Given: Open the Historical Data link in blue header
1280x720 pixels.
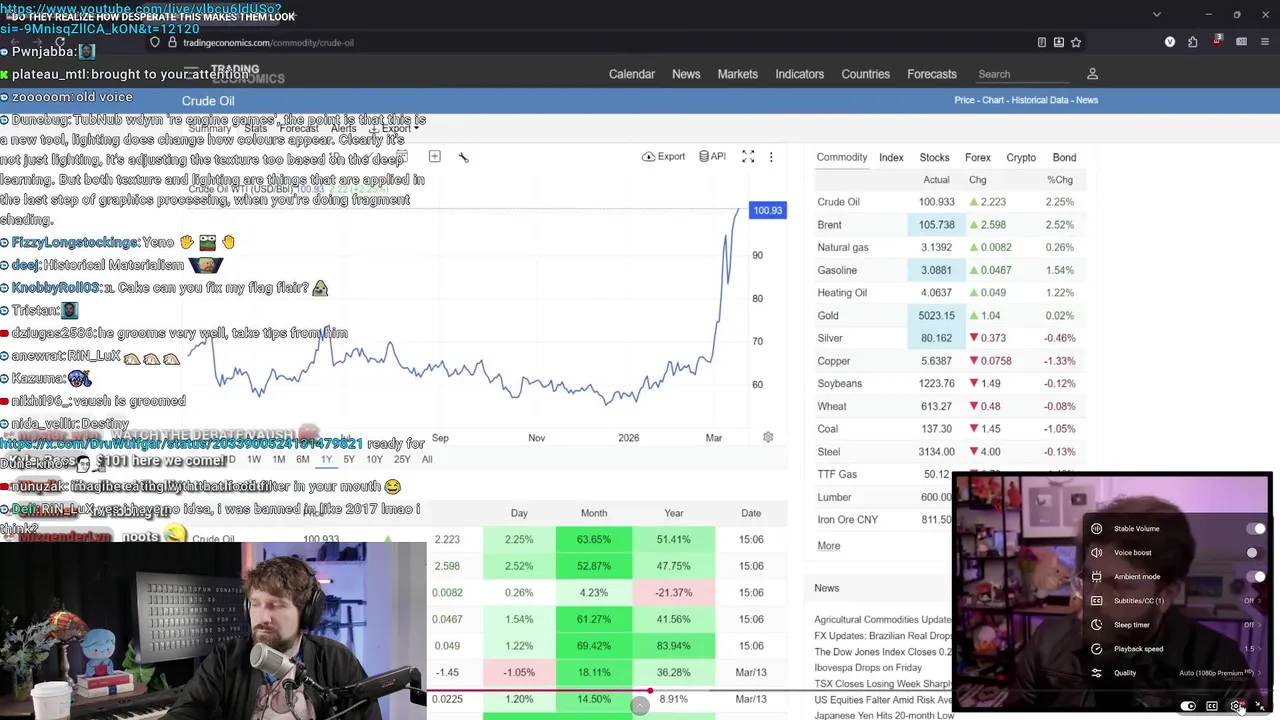Looking at the screenshot, I should (x=1040, y=100).
